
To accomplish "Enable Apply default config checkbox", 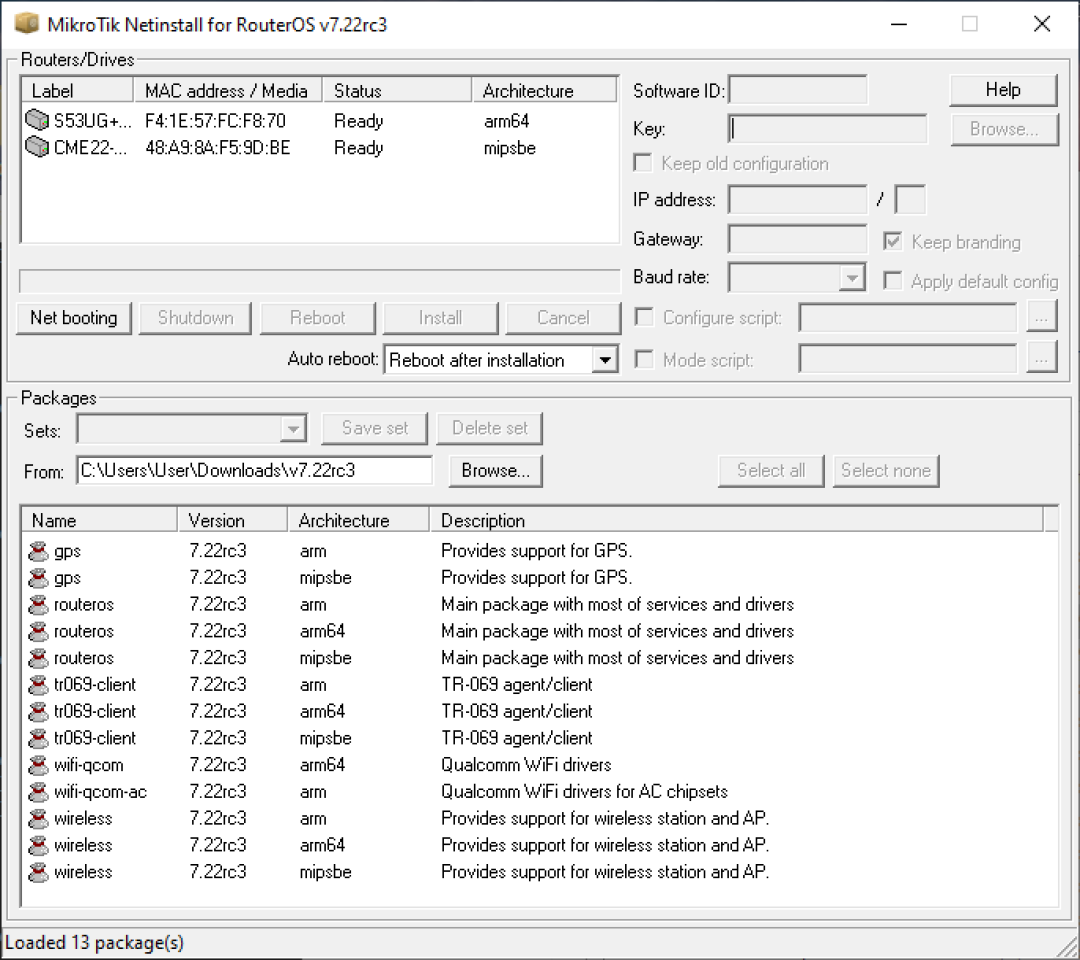I will tap(893, 281).
